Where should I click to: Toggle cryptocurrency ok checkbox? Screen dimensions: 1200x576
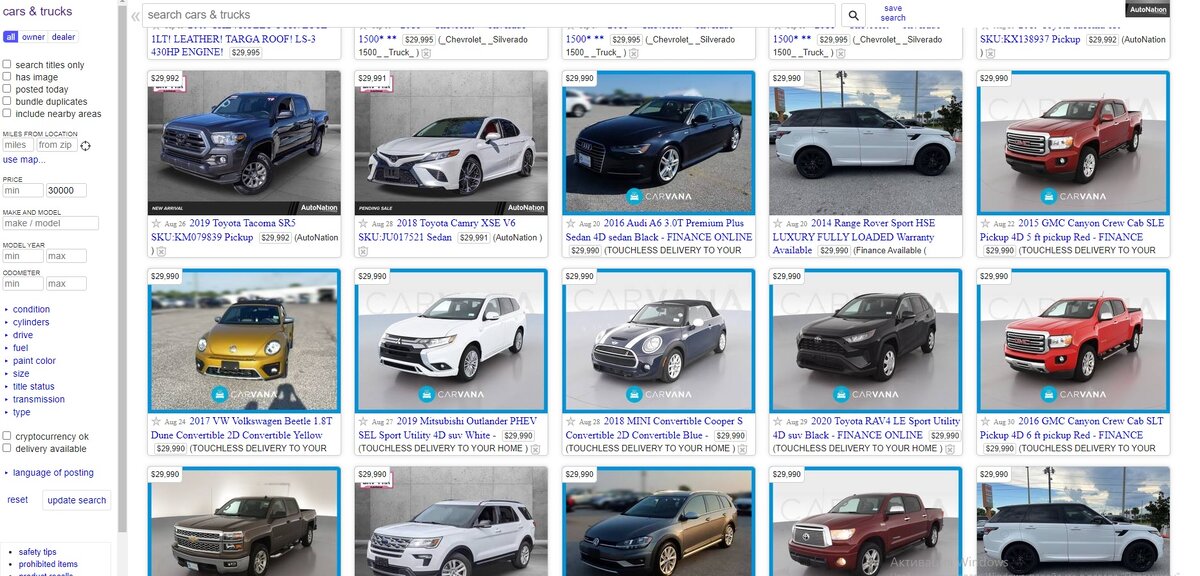[x=7, y=436]
